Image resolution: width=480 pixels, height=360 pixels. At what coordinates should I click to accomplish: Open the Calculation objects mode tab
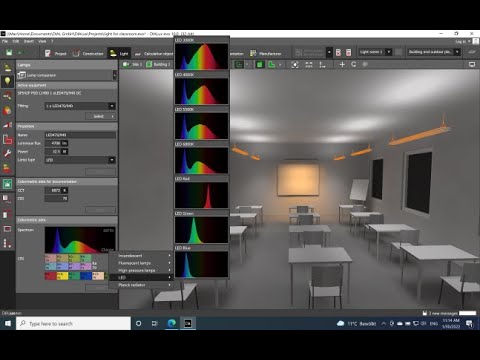click(154, 53)
